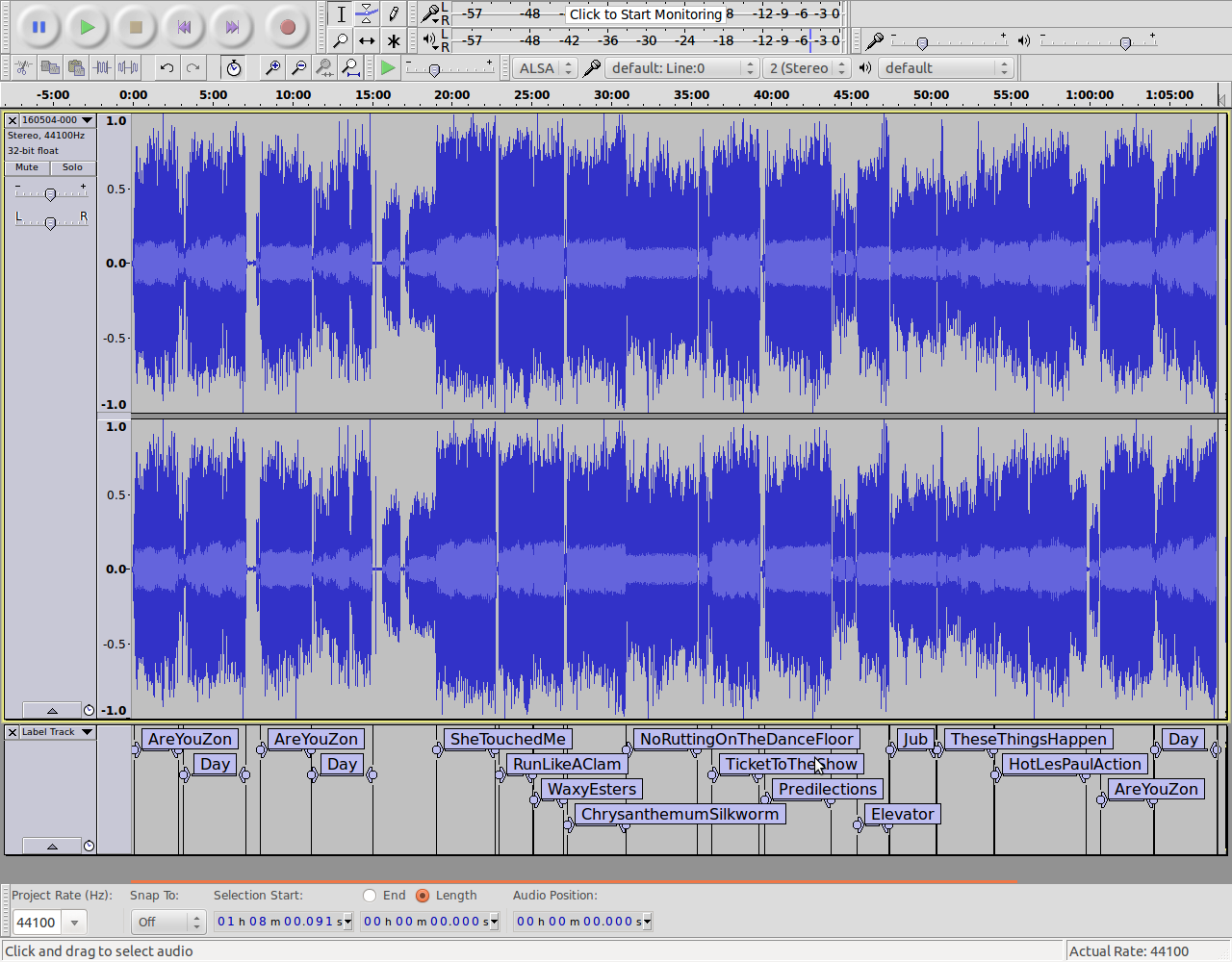This screenshot has height=962, width=1232.
Task: Click the Fit Project zoom icon
Action: (351, 67)
